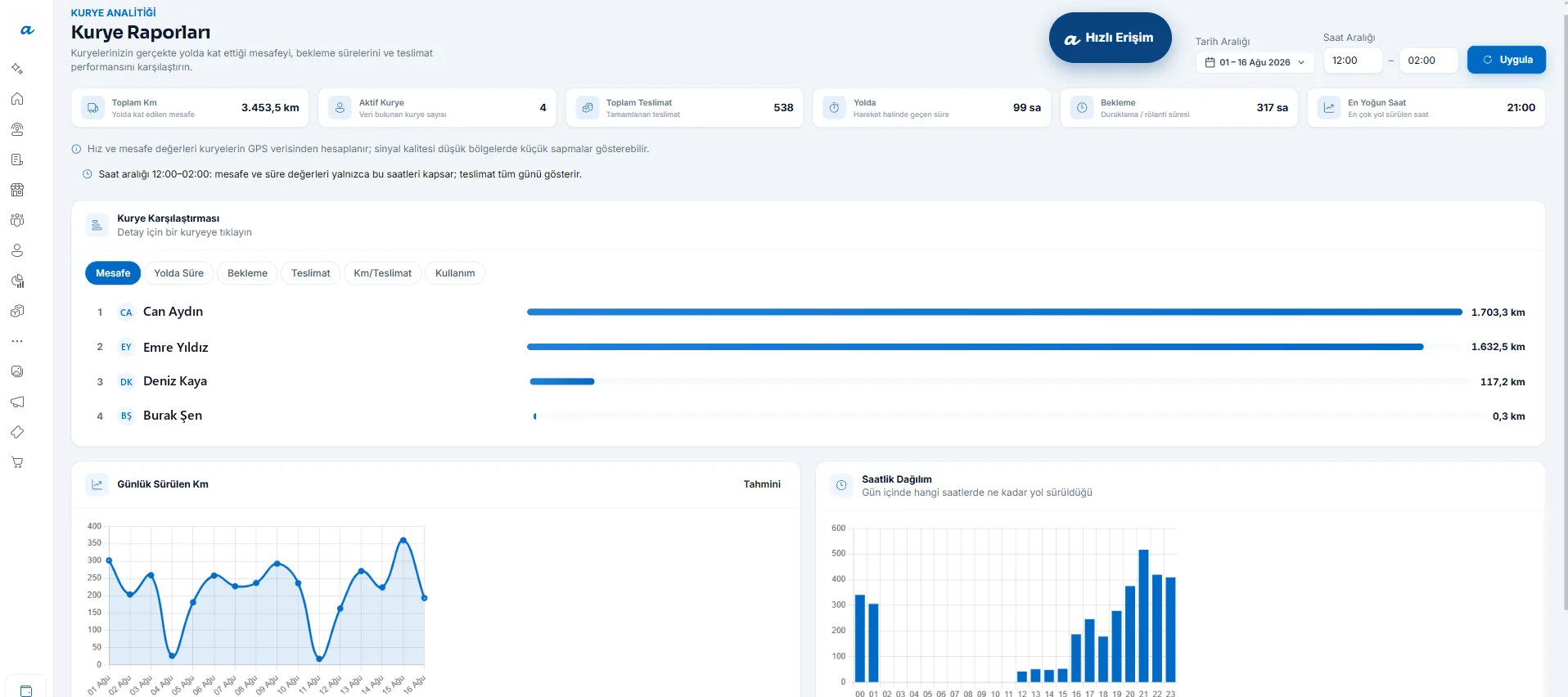This screenshot has width=1568, height=697.
Task: Open the store/shop sidebar icon
Action: click(x=17, y=190)
